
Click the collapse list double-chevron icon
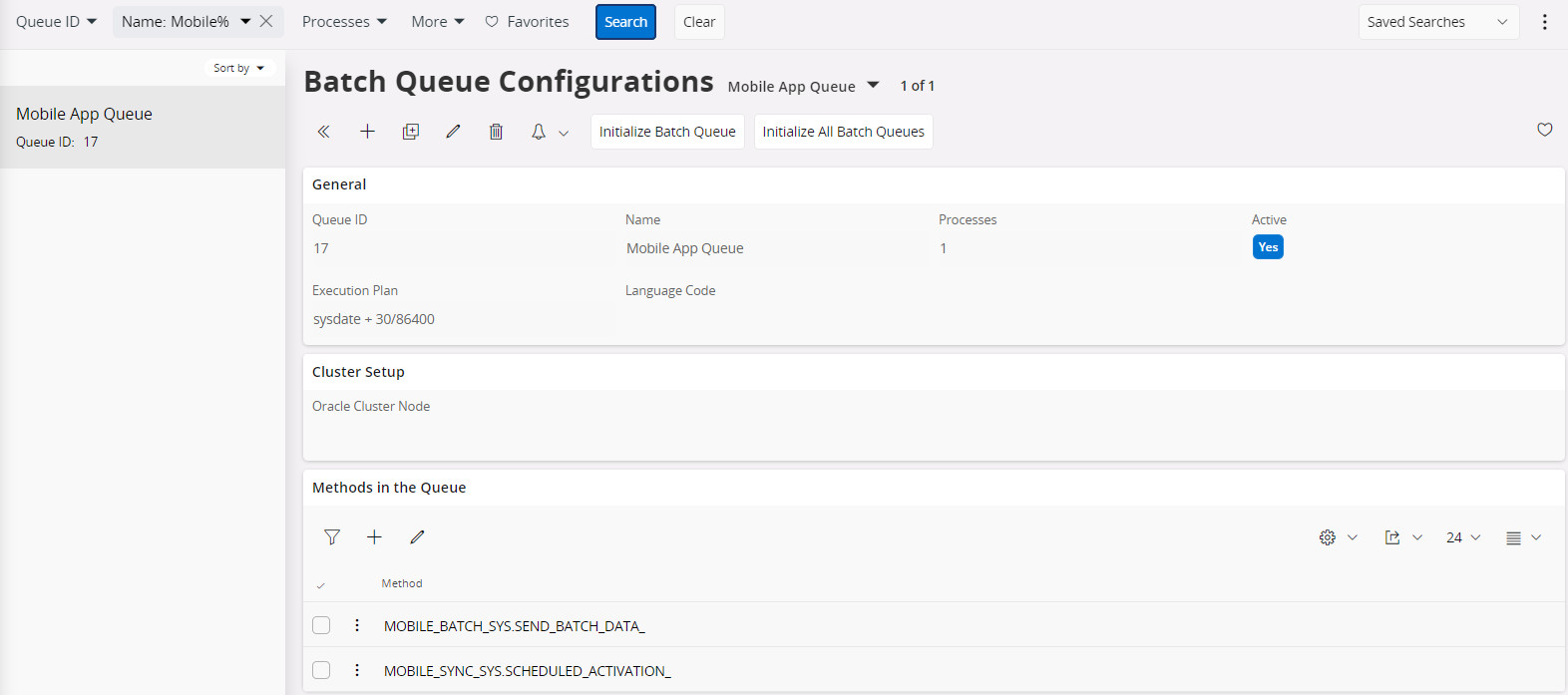(323, 132)
